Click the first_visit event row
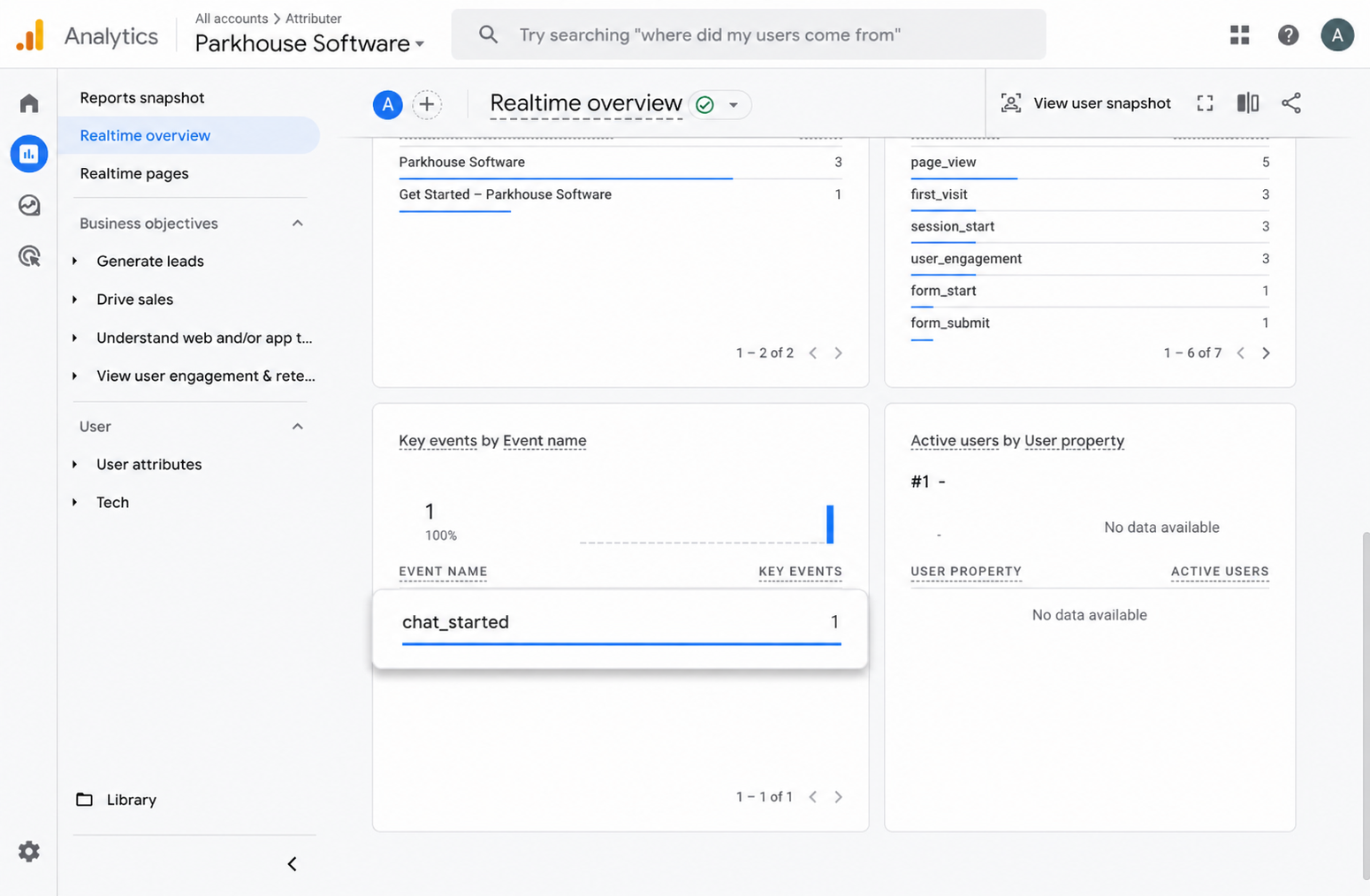 point(1090,195)
